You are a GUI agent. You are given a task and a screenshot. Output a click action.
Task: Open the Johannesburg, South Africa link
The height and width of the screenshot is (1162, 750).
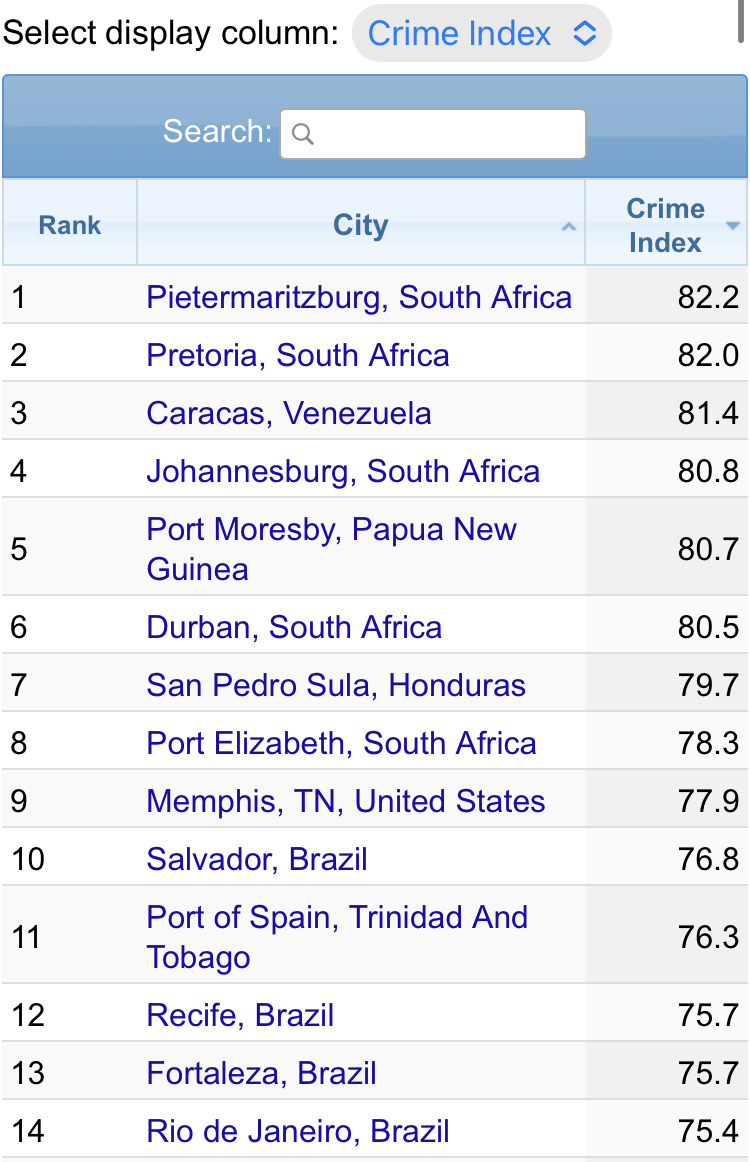click(343, 471)
